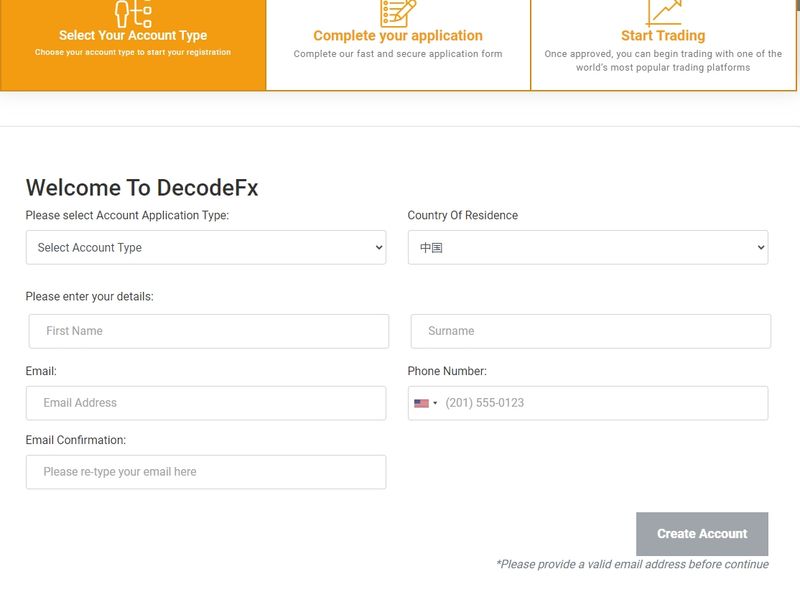Image resolution: width=800 pixels, height=603 pixels.
Task: Click the US flag phone country icon
Action: (421, 404)
